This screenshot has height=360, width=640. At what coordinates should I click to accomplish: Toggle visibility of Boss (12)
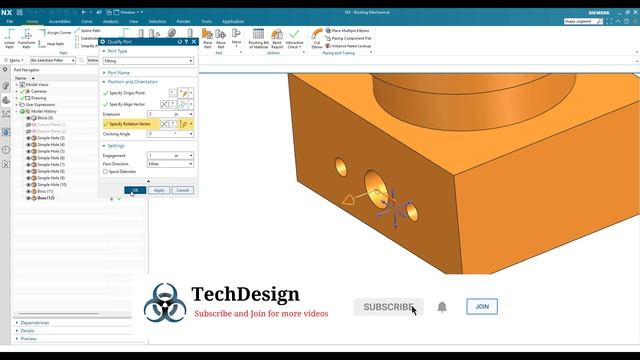[29, 198]
